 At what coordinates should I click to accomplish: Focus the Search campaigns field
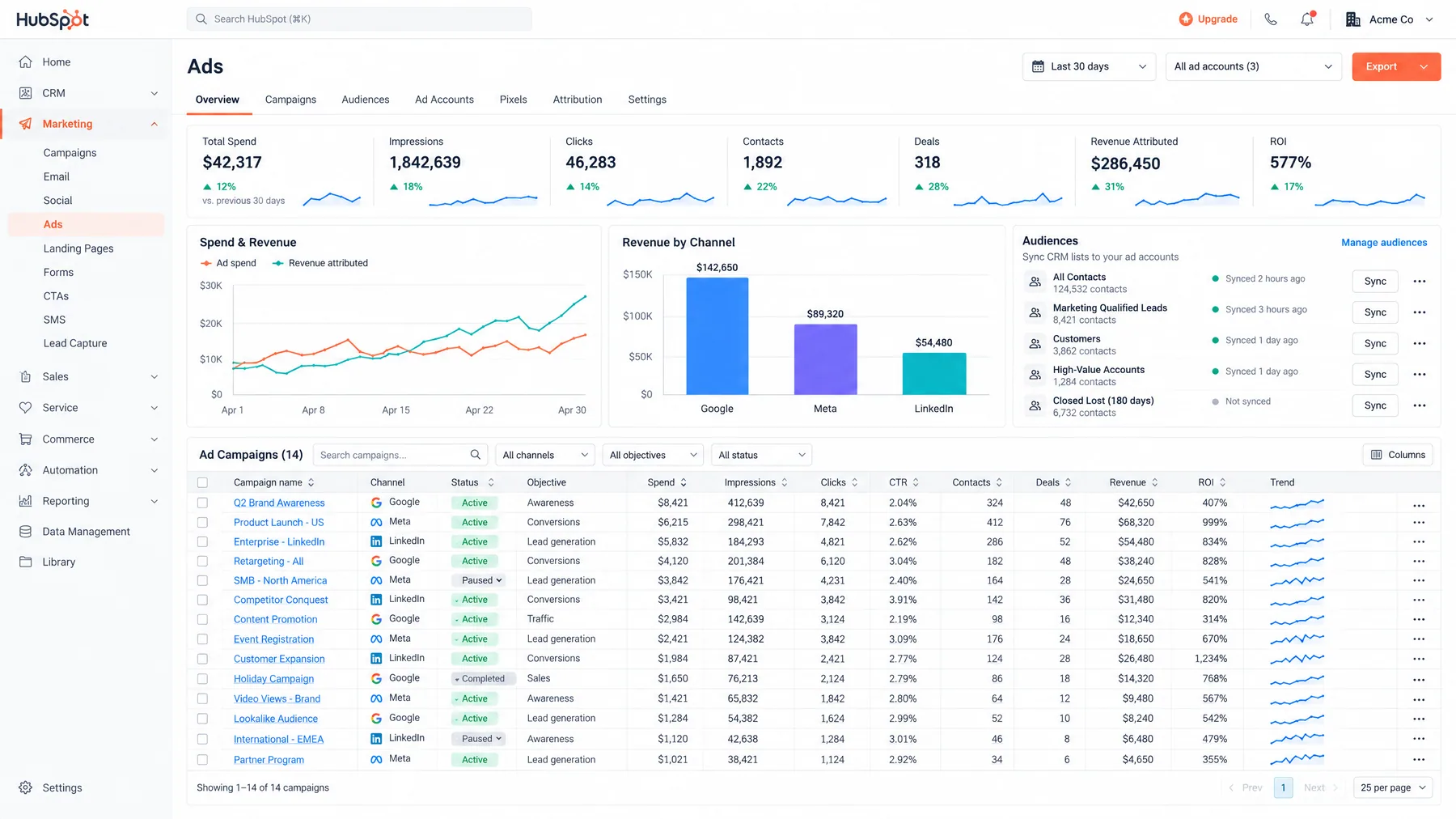[x=400, y=455]
